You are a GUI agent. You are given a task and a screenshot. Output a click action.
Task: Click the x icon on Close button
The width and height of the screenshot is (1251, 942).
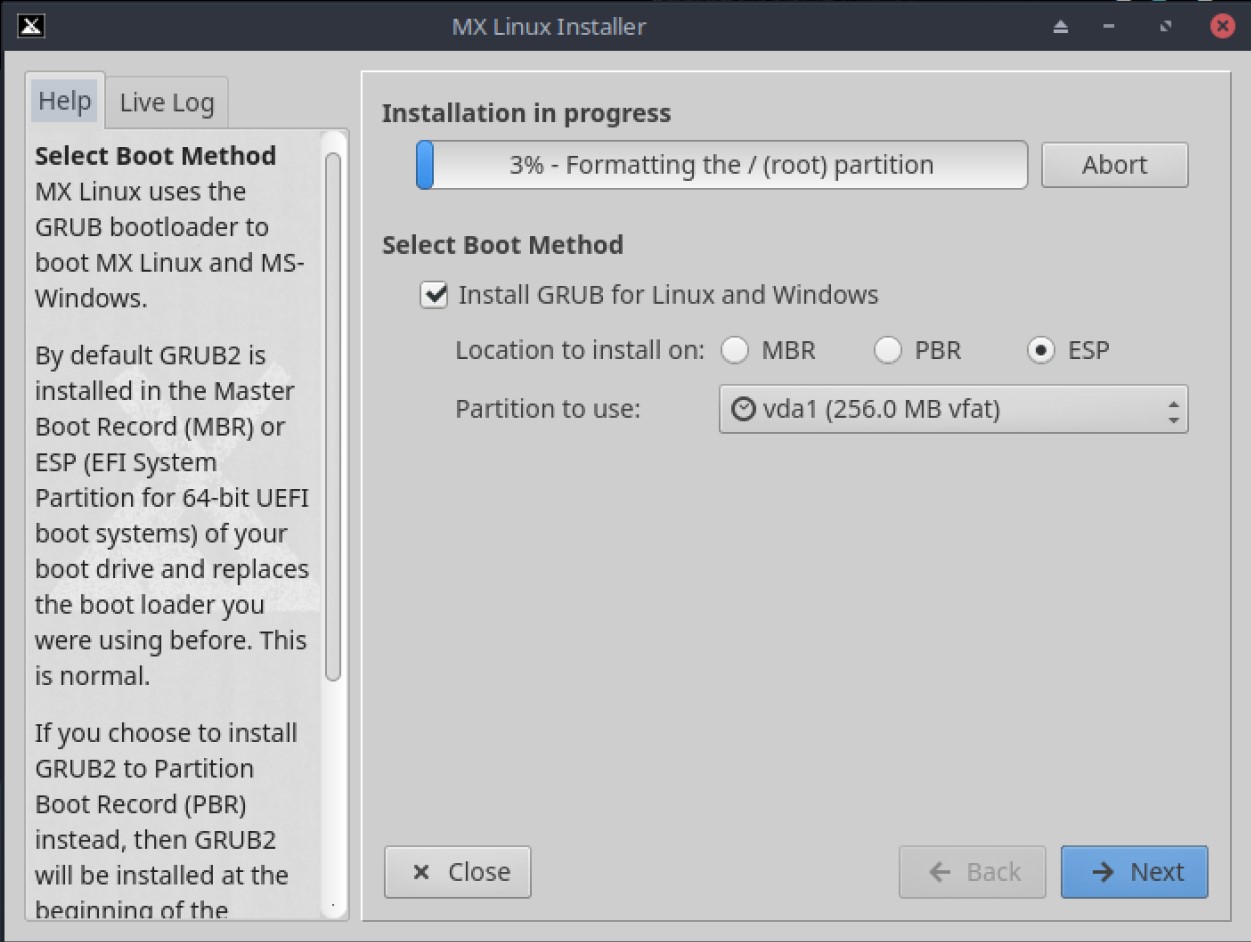[x=421, y=872]
